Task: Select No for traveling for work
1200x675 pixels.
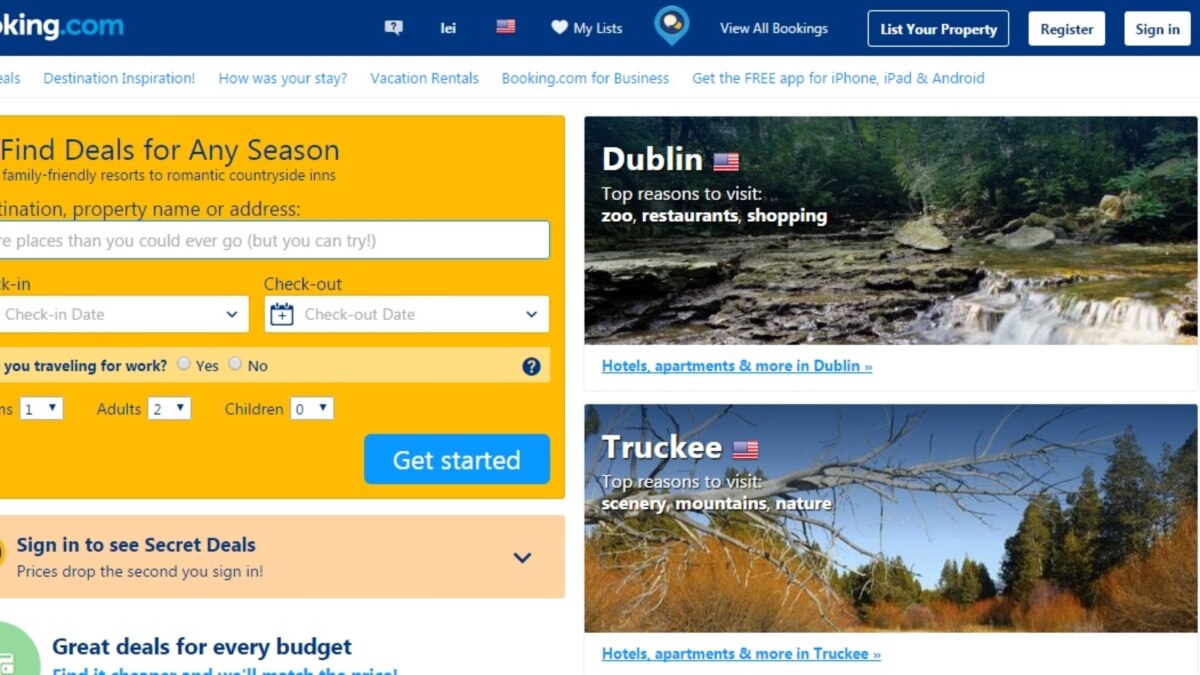Action: pyautogui.click(x=235, y=364)
